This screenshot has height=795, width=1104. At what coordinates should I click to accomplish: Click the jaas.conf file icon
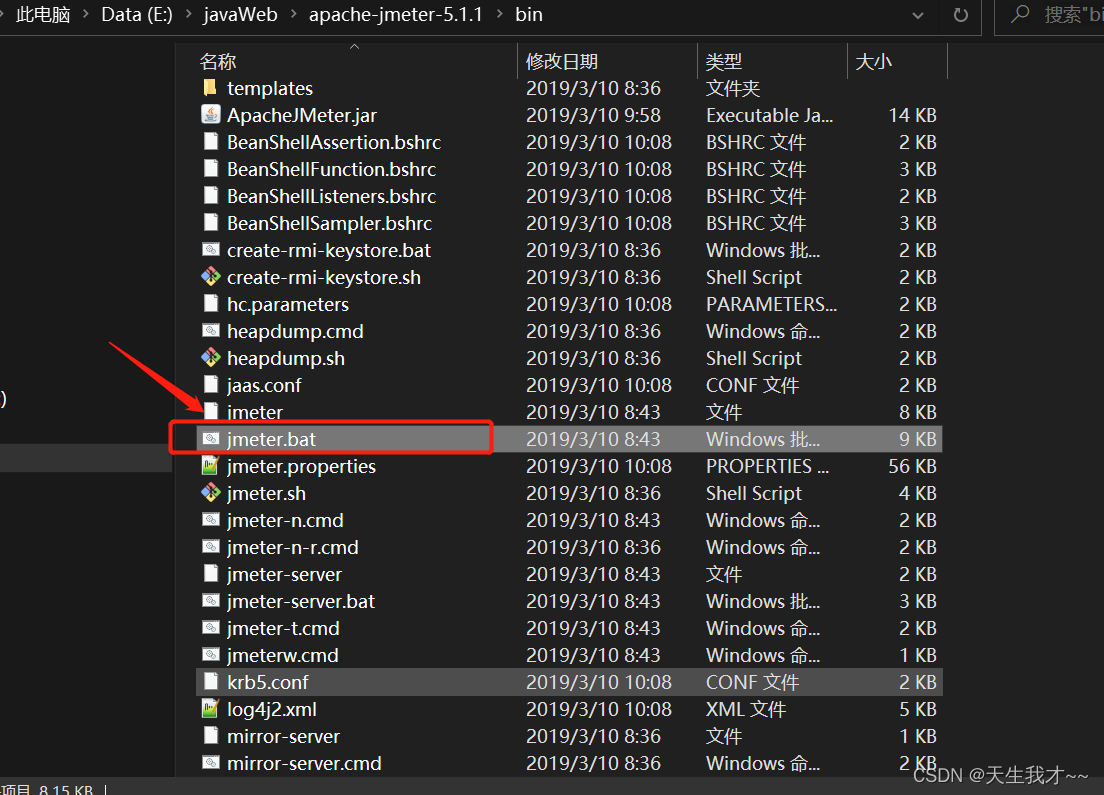pyautogui.click(x=210, y=384)
